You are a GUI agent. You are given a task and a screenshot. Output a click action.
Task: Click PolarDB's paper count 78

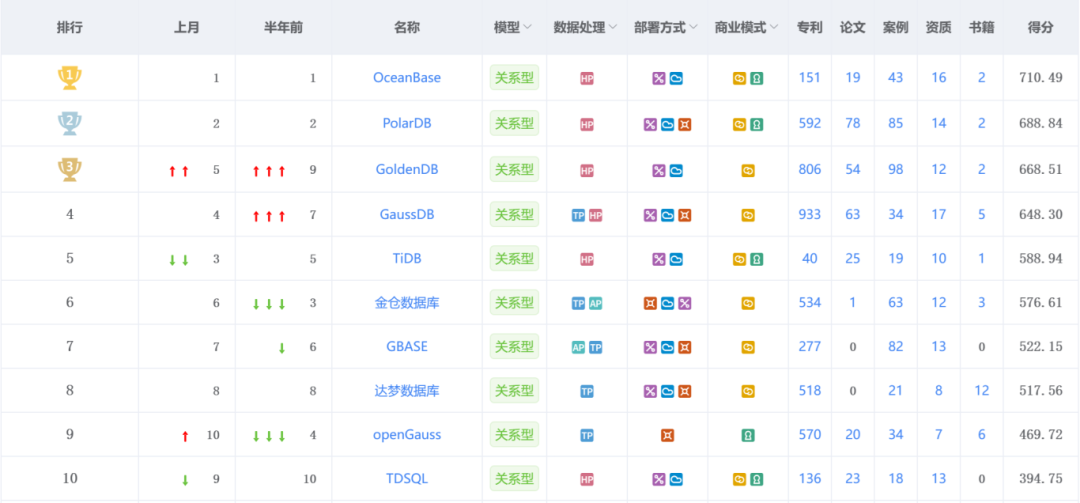click(x=853, y=123)
